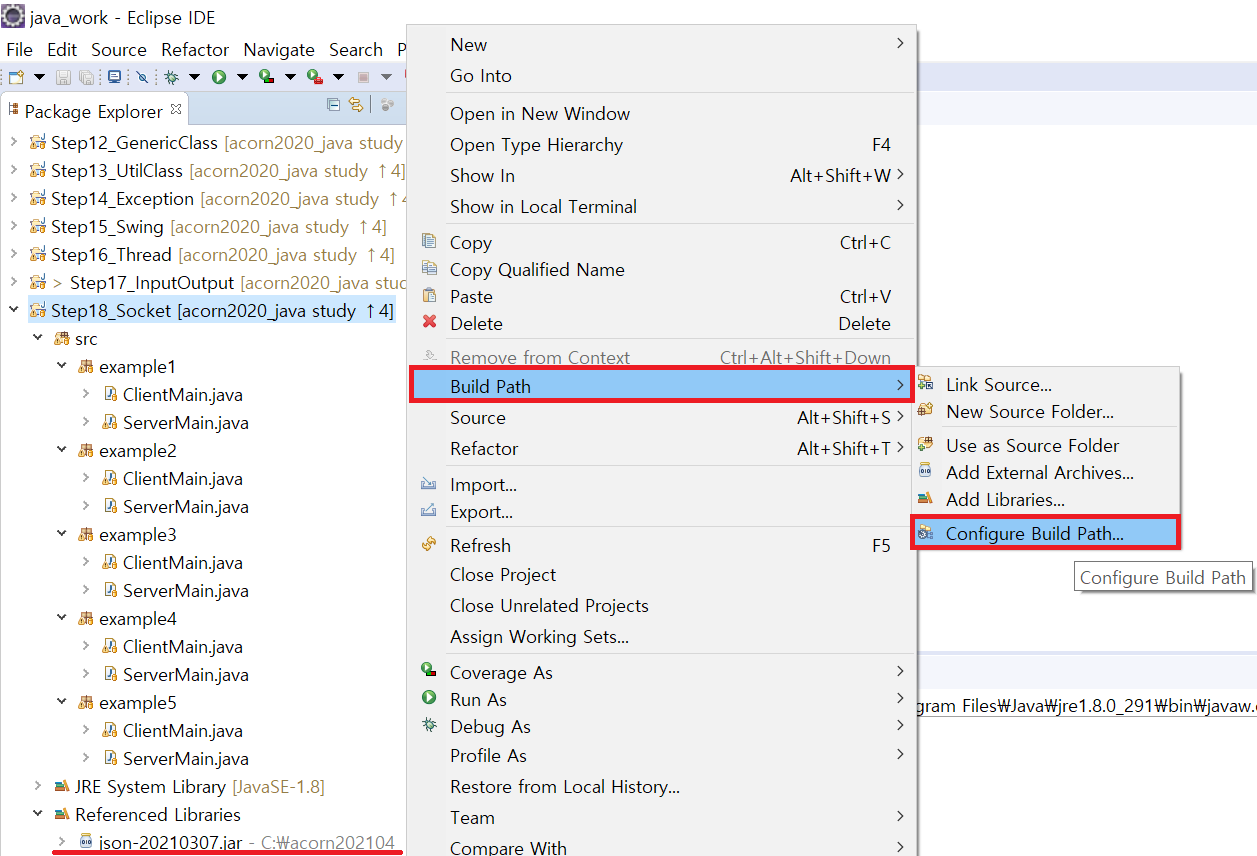Image resolution: width=1257 pixels, height=856 pixels.
Task: Click the Copy icon in the context menu
Action: pyautogui.click(x=430, y=242)
